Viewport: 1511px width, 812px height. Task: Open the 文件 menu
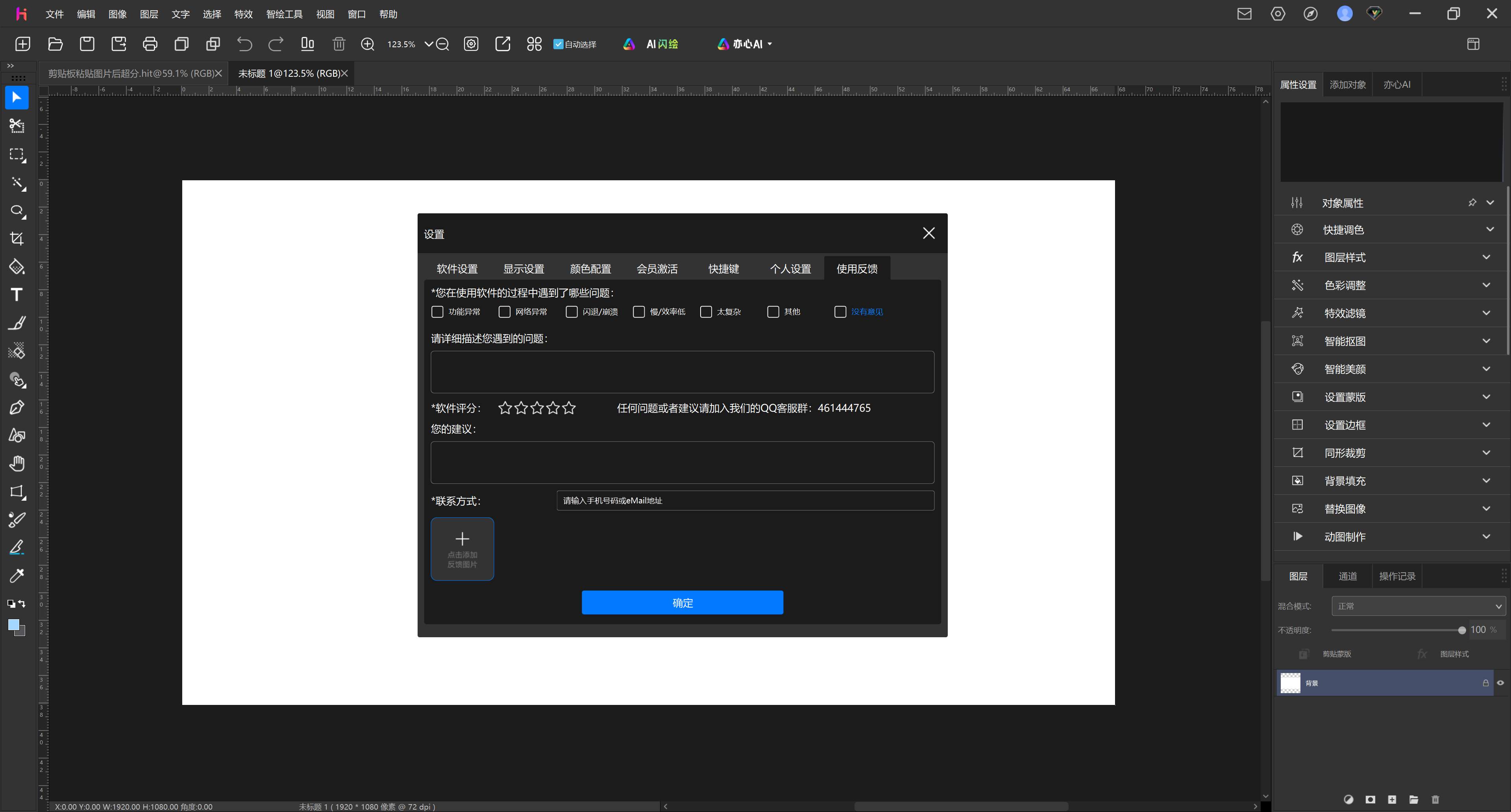(x=55, y=14)
